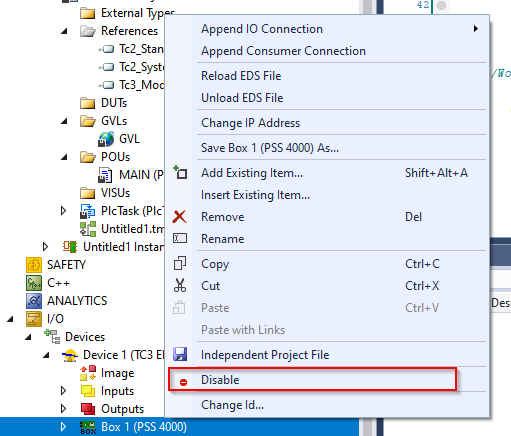Click Reload EDS File

click(241, 76)
